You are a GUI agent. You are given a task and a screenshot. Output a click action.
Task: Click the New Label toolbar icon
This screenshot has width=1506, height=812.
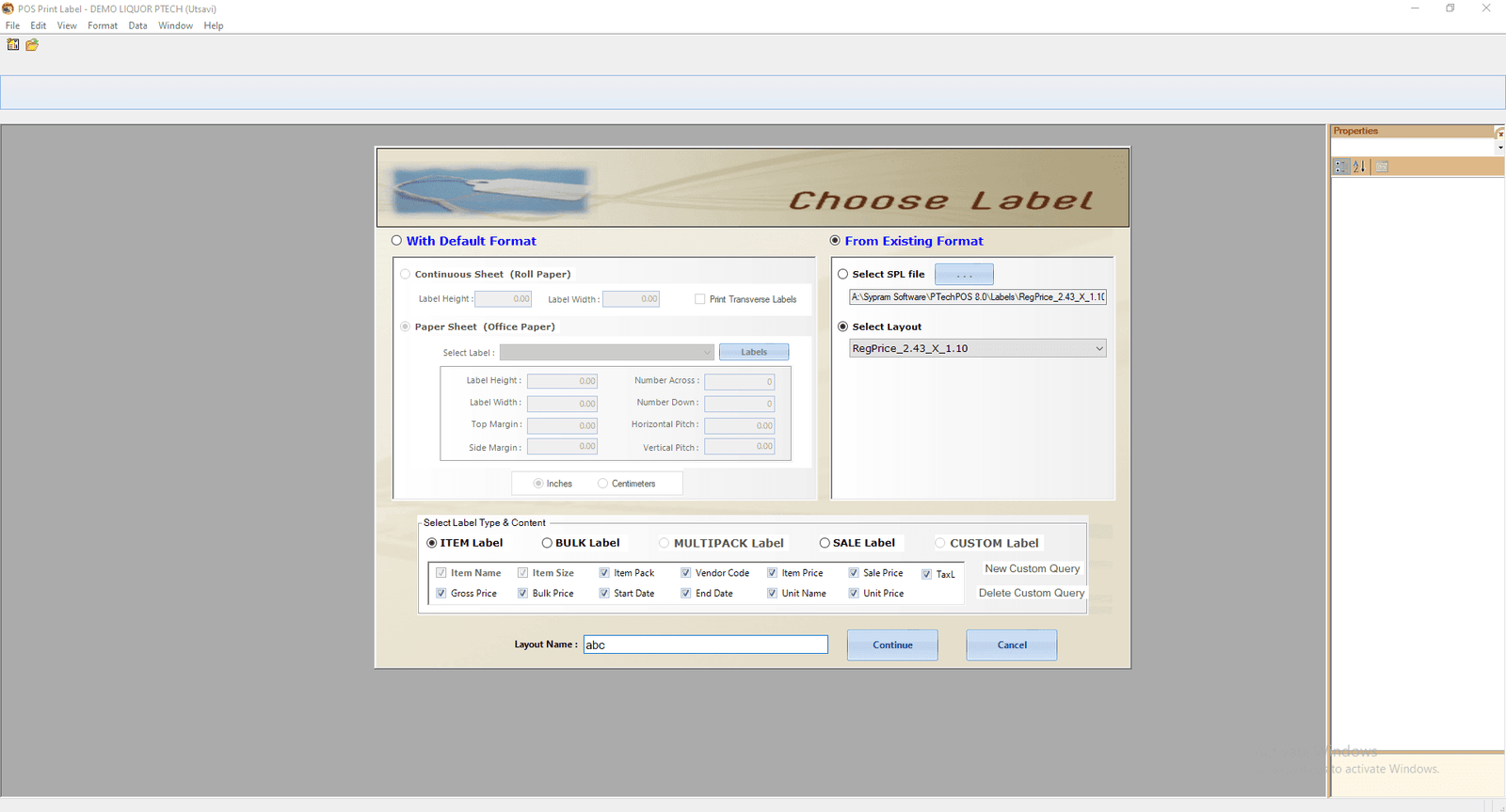coord(13,44)
